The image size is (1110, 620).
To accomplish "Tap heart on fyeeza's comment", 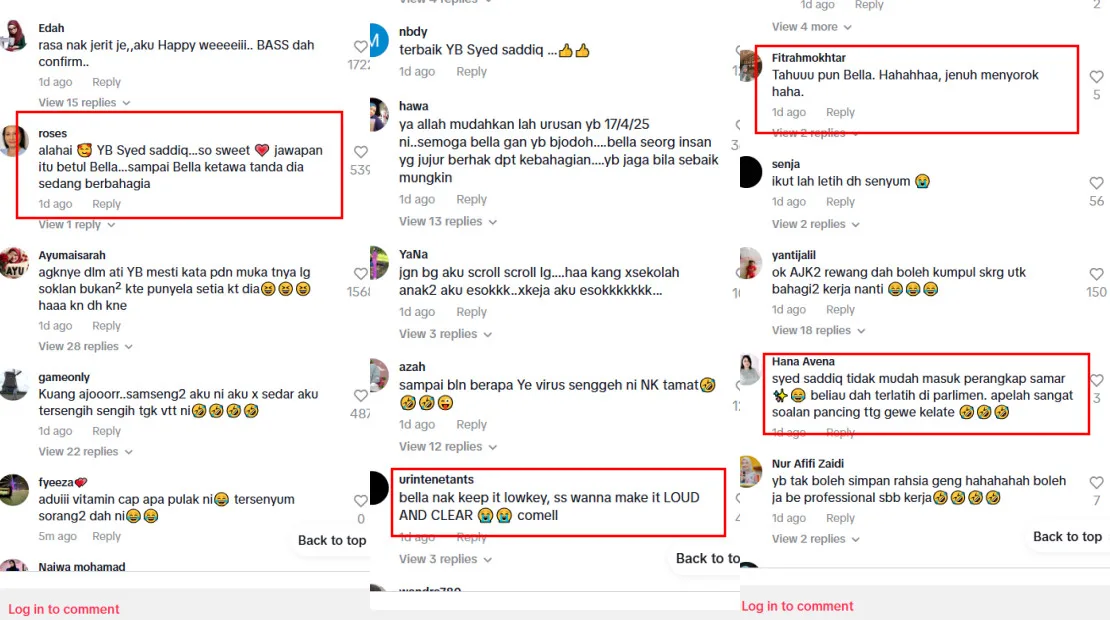I will coord(361,500).
